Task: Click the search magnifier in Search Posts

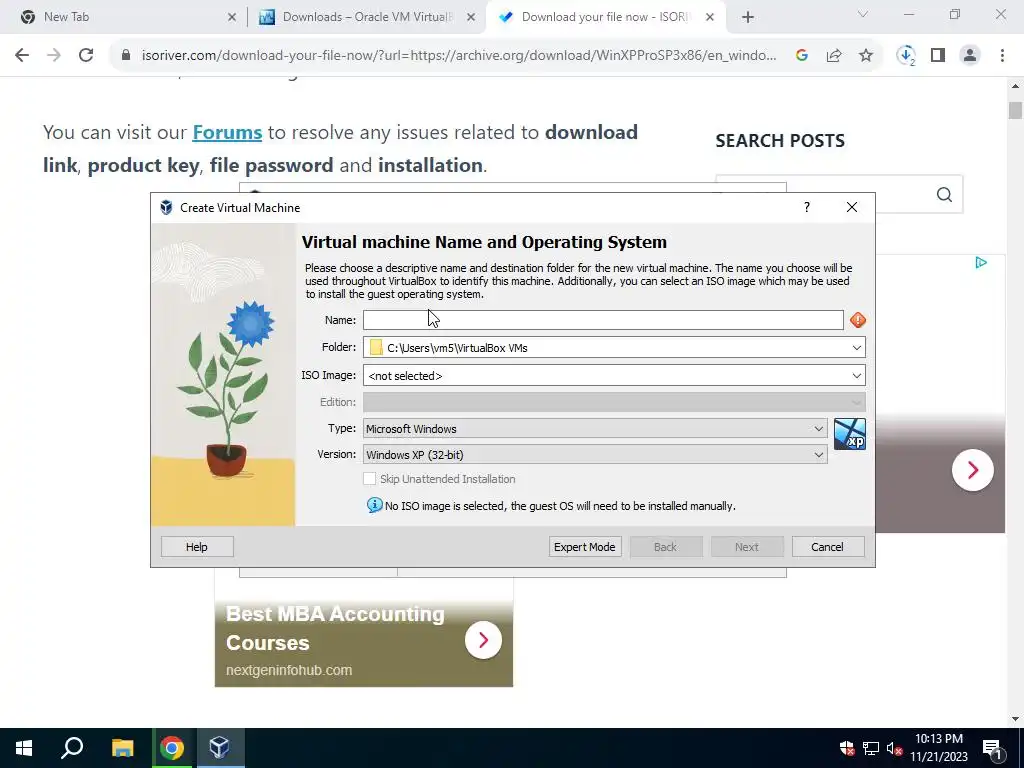Action: (x=944, y=195)
